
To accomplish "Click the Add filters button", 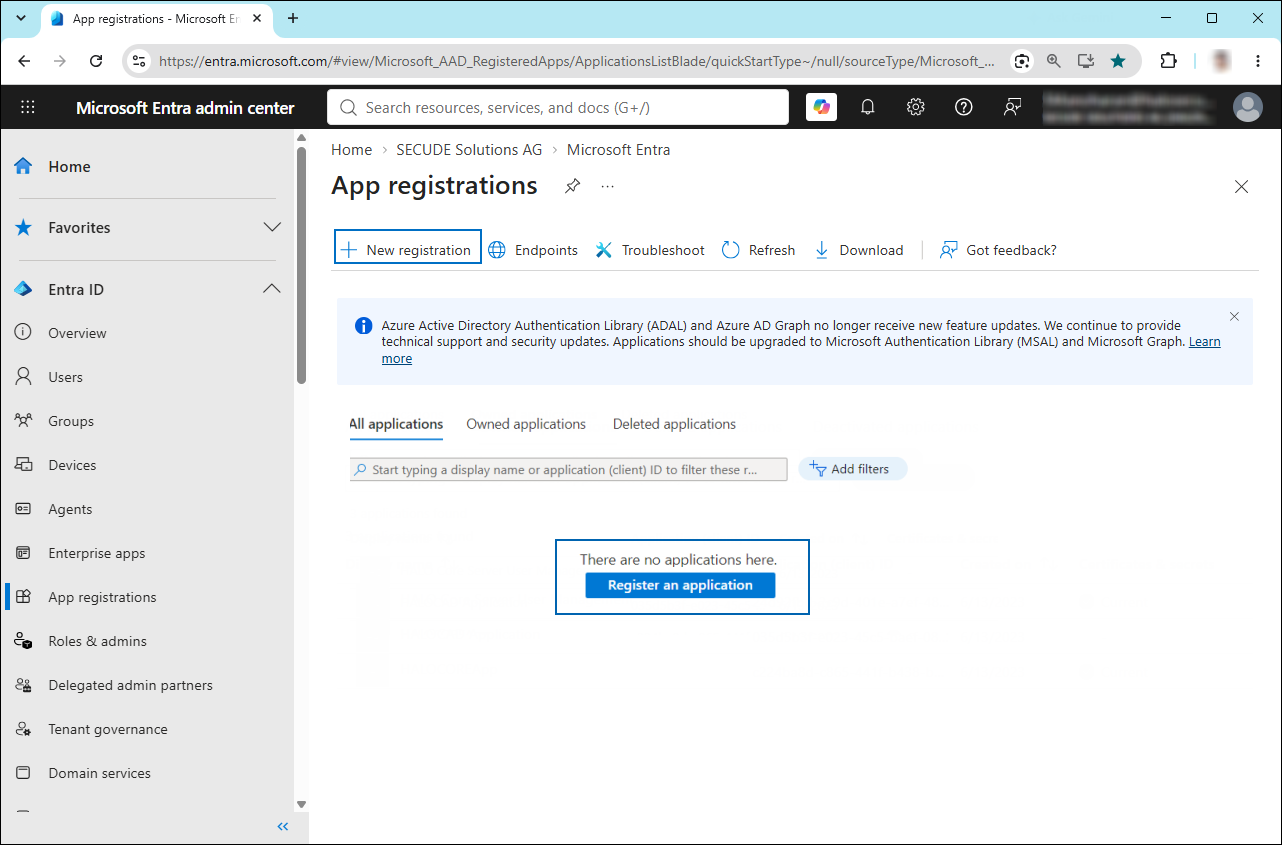I will (x=852, y=469).
